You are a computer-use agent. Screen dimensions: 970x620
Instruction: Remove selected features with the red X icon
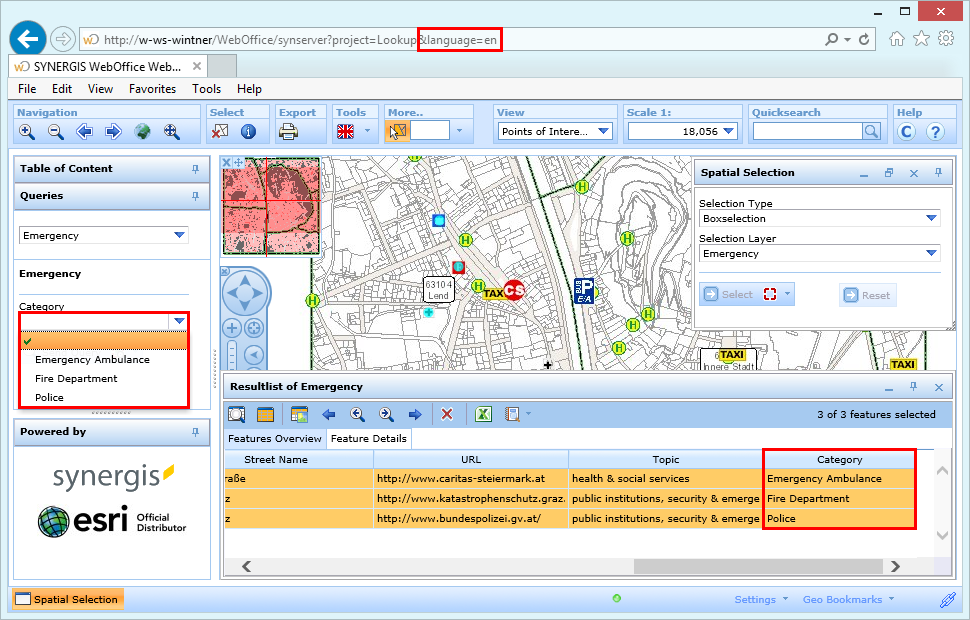point(447,413)
